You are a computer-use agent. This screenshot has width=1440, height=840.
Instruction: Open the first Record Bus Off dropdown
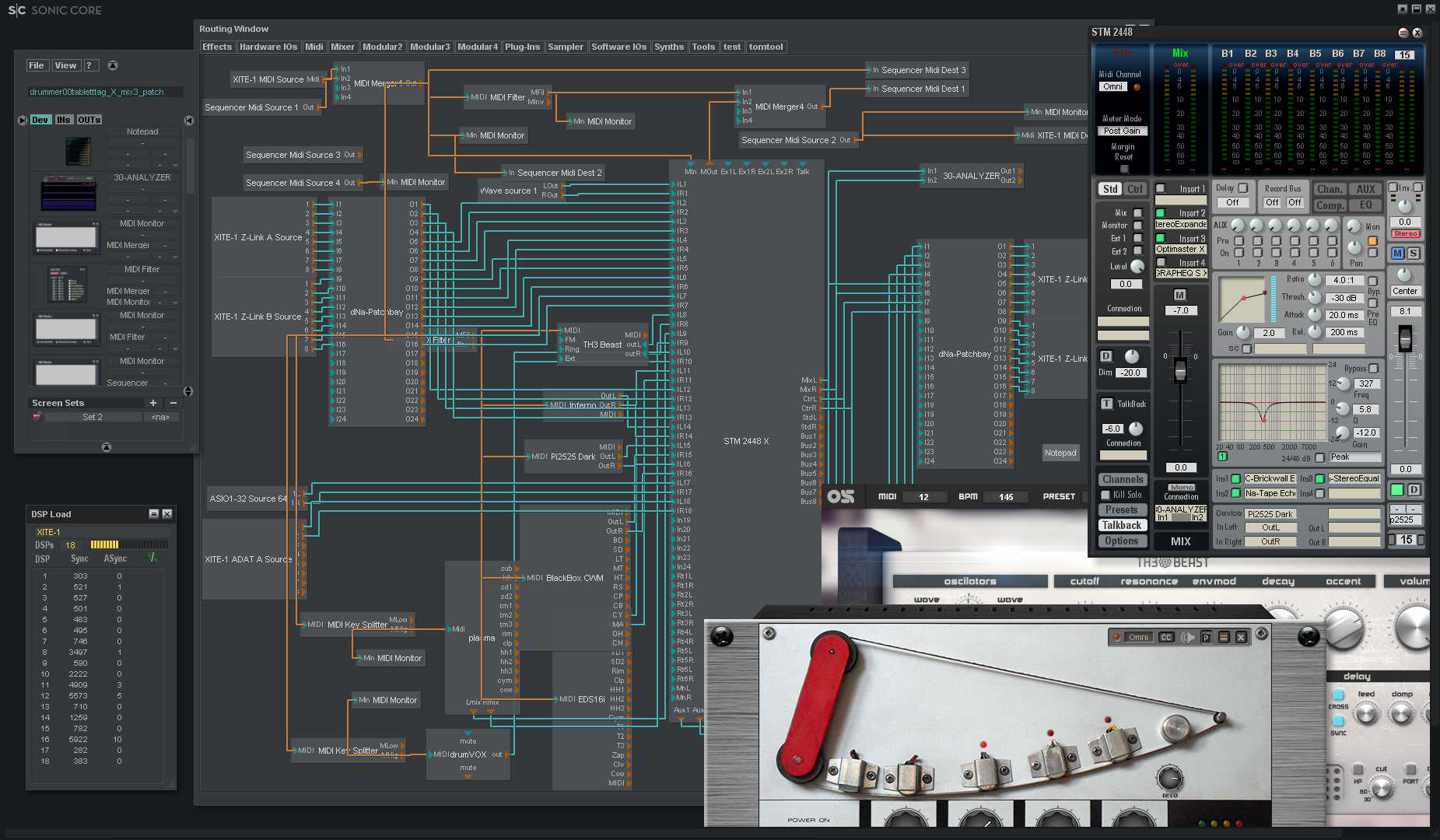[x=1272, y=202]
